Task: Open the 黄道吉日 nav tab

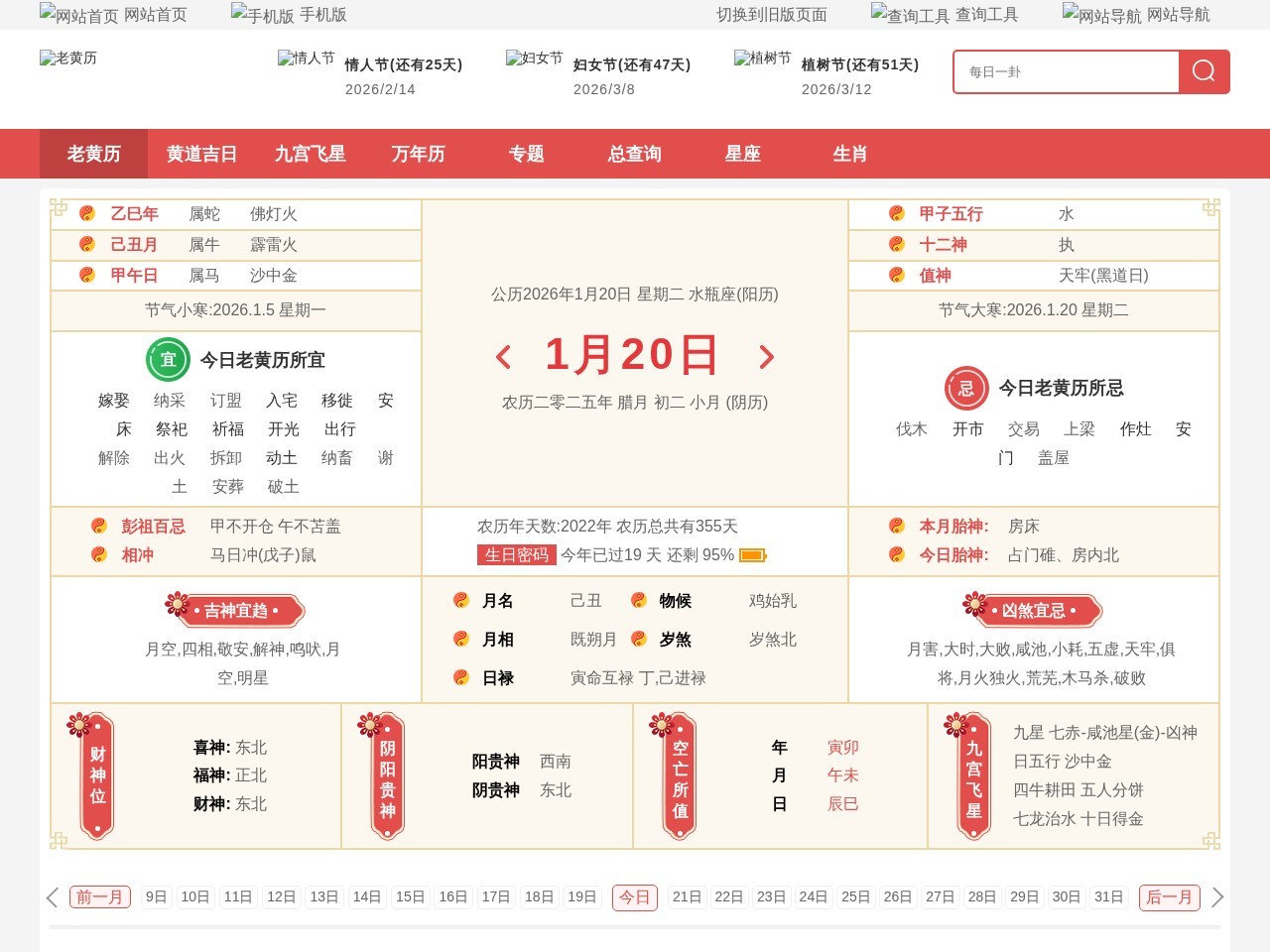Action: 201,154
